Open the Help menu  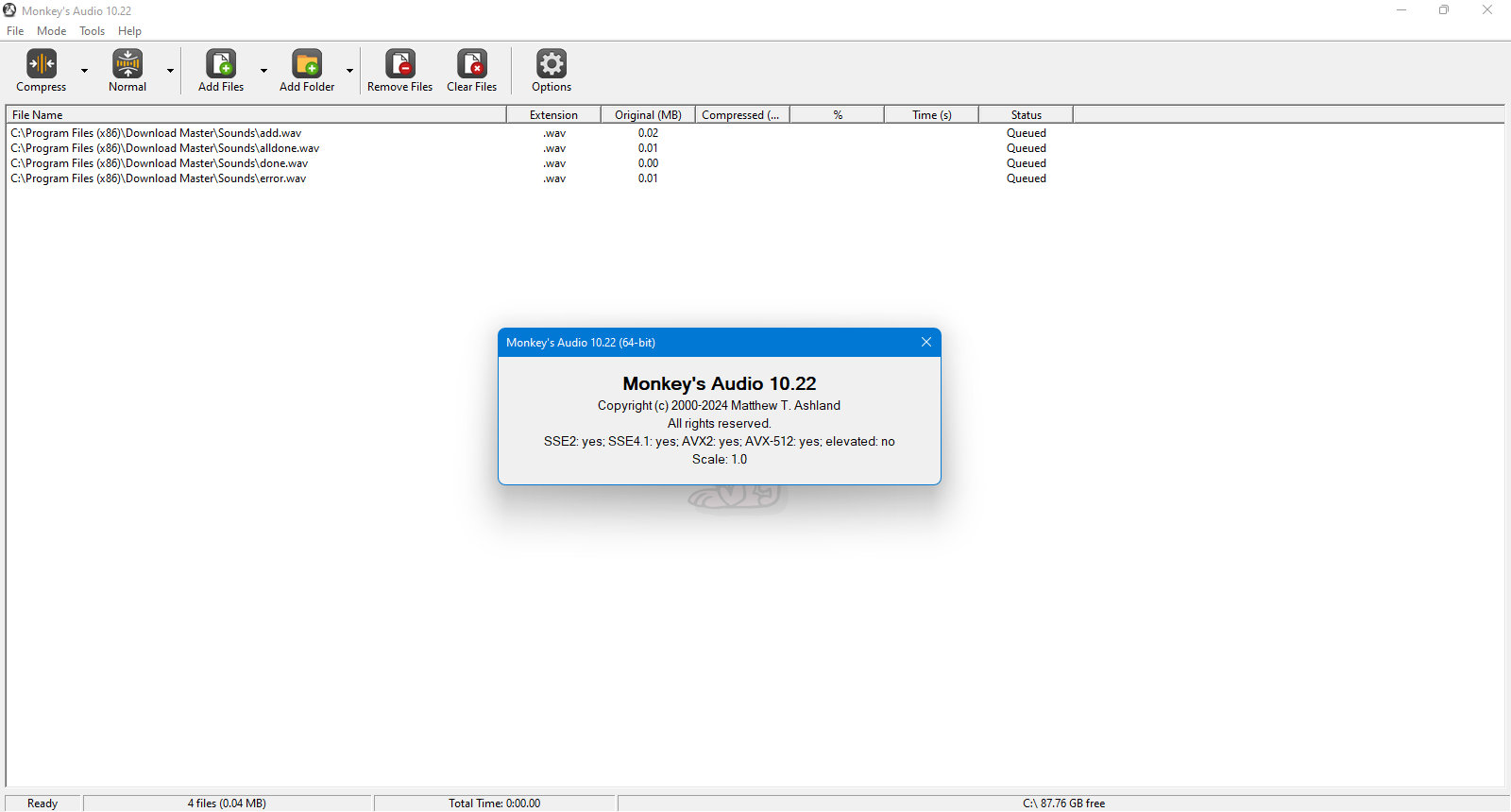129,31
